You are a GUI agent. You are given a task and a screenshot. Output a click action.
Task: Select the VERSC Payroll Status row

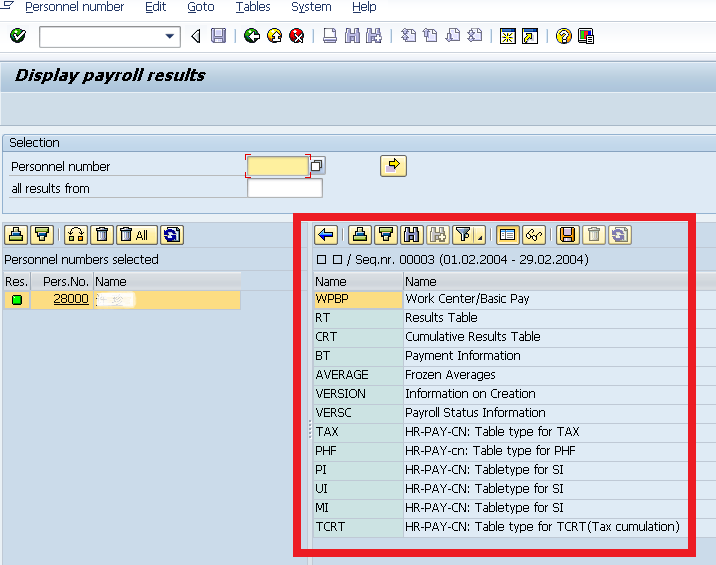coord(501,413)
